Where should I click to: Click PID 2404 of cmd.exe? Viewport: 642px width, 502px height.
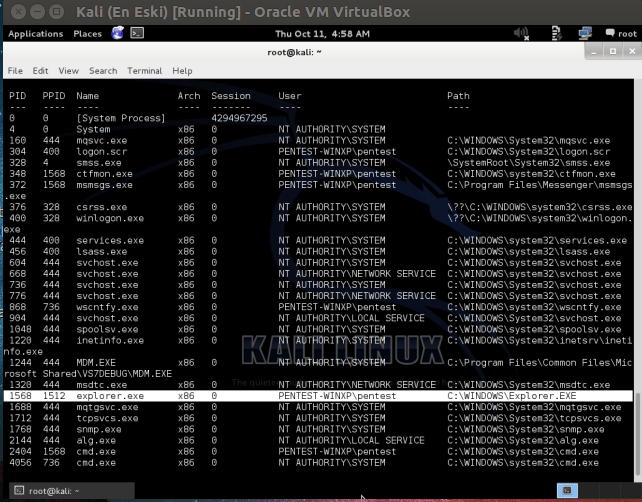point(20,451)
